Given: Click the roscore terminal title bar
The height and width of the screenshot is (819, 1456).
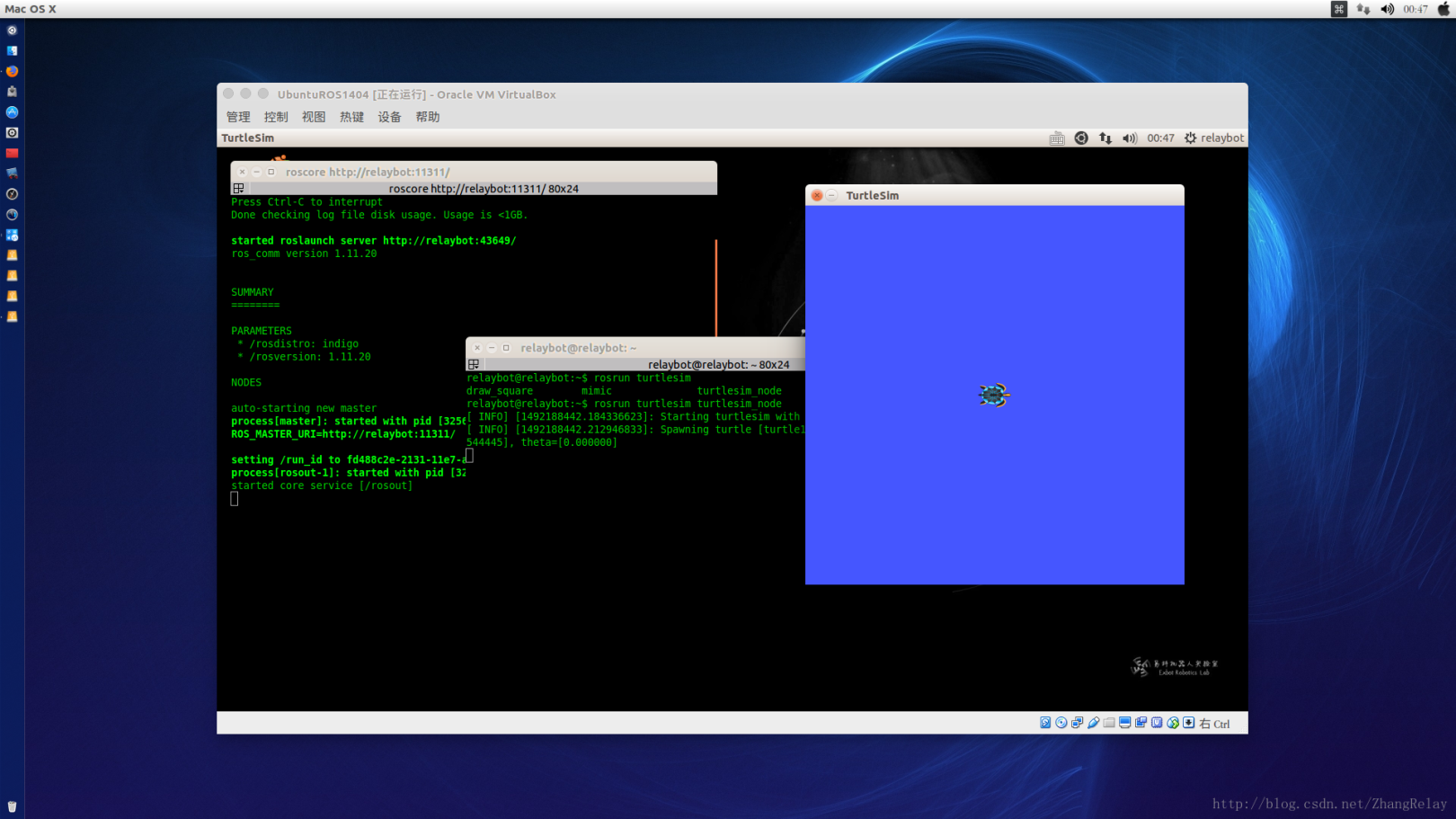Looking at the screenshot, I should click(x=474, y=172).
